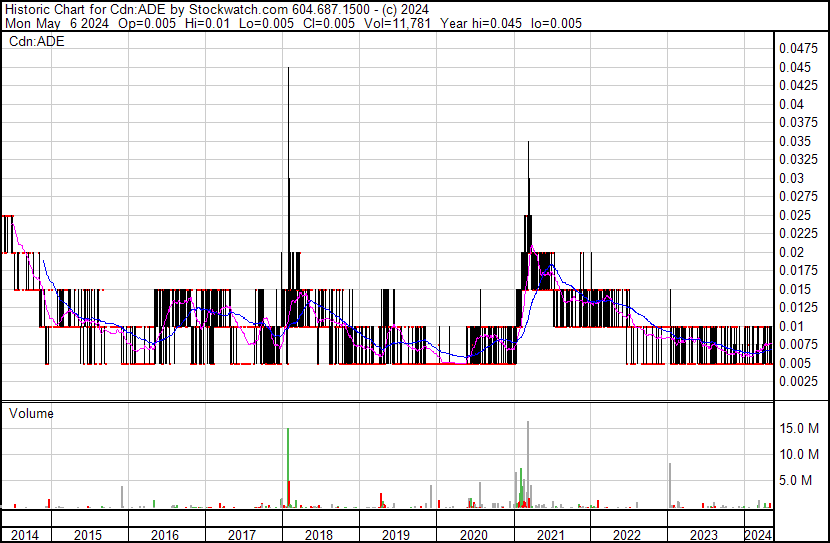
Task: Click the Cdn:ADE symbol label in chart
Action: pyautogui.click(x=36, y=42)
